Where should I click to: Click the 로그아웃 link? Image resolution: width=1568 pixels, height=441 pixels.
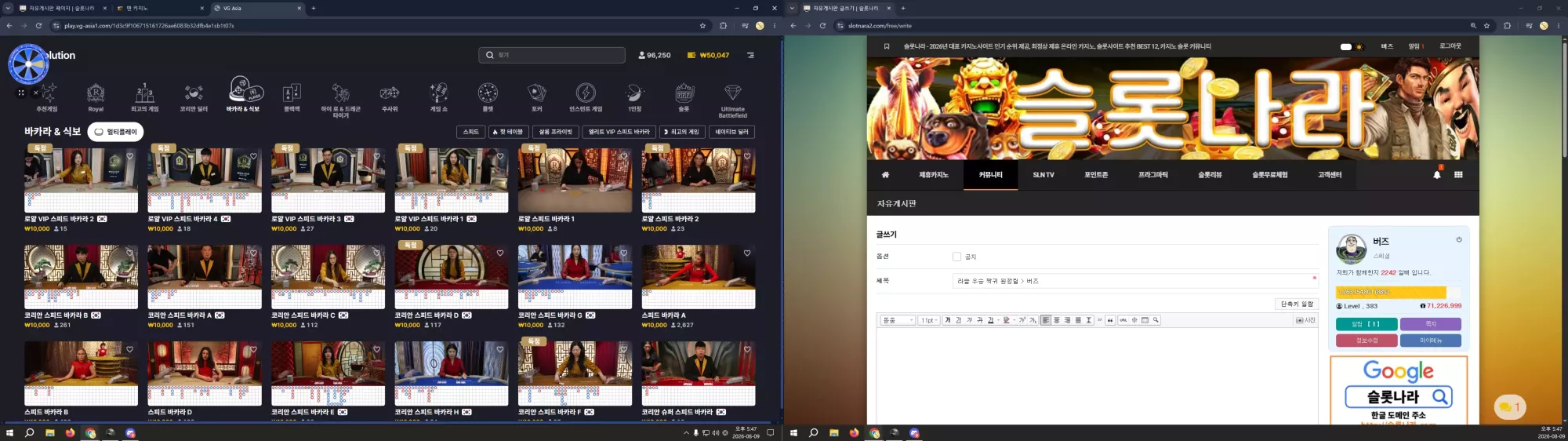(x=1450, y=46)
